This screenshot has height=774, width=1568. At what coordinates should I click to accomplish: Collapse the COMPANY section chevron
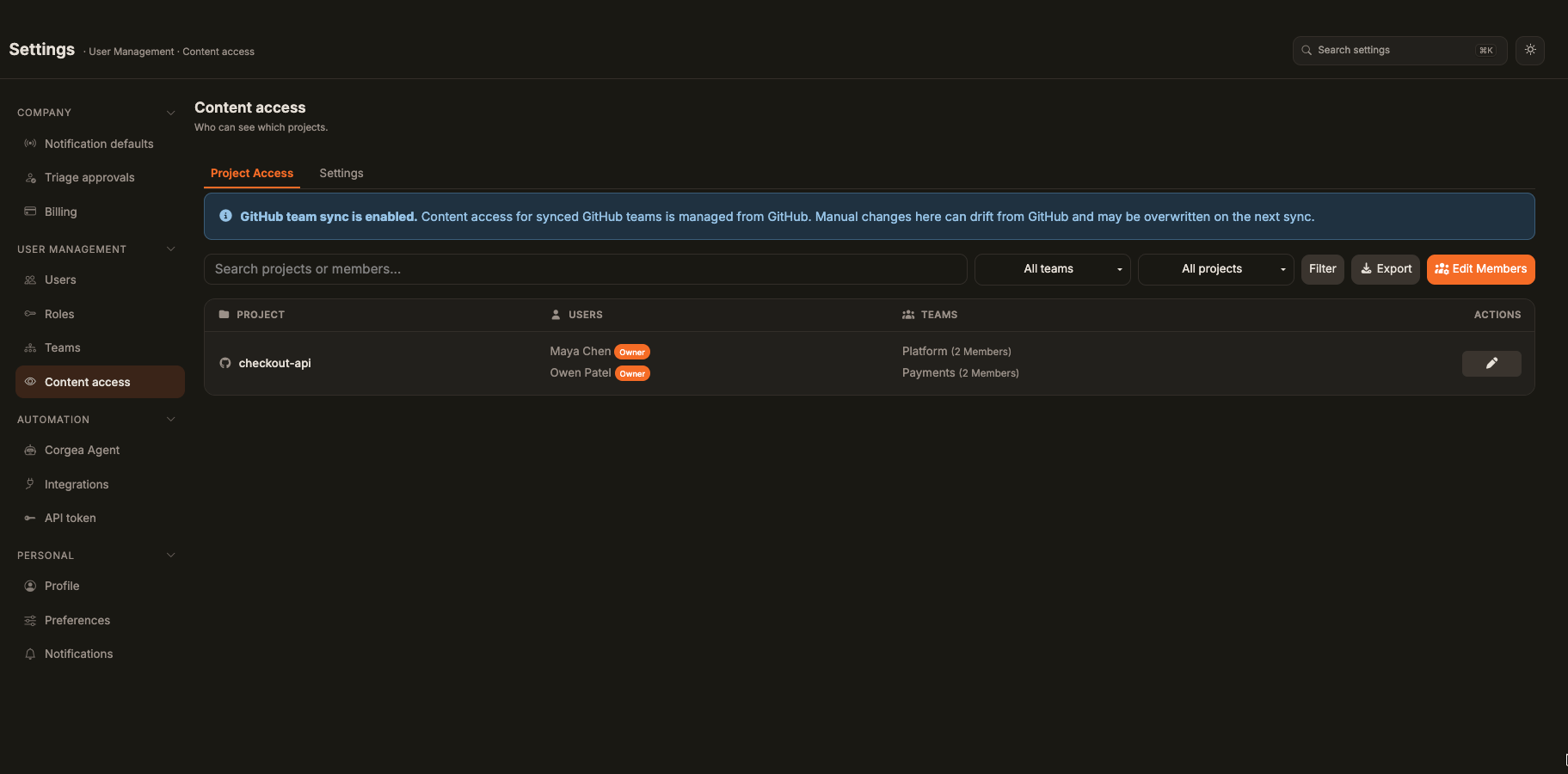click(170, 113)
